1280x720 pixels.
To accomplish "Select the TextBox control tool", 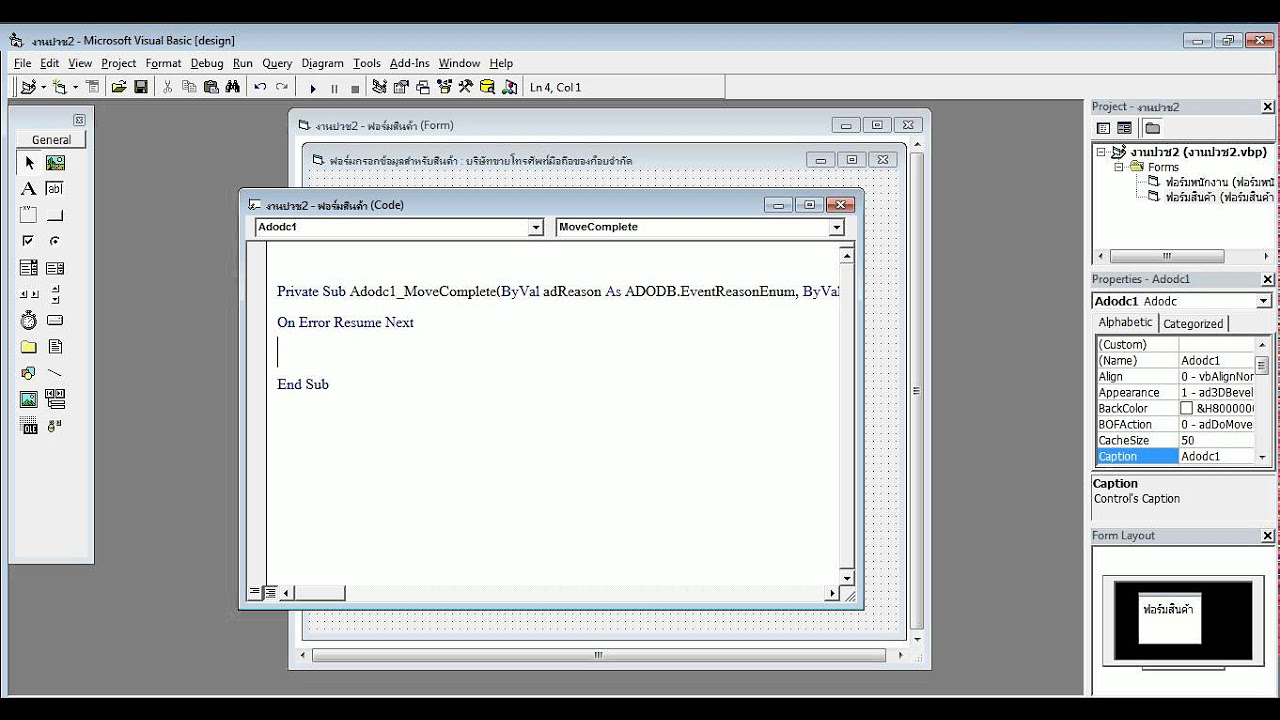I will pyautogui.click(x=55, y=188).
